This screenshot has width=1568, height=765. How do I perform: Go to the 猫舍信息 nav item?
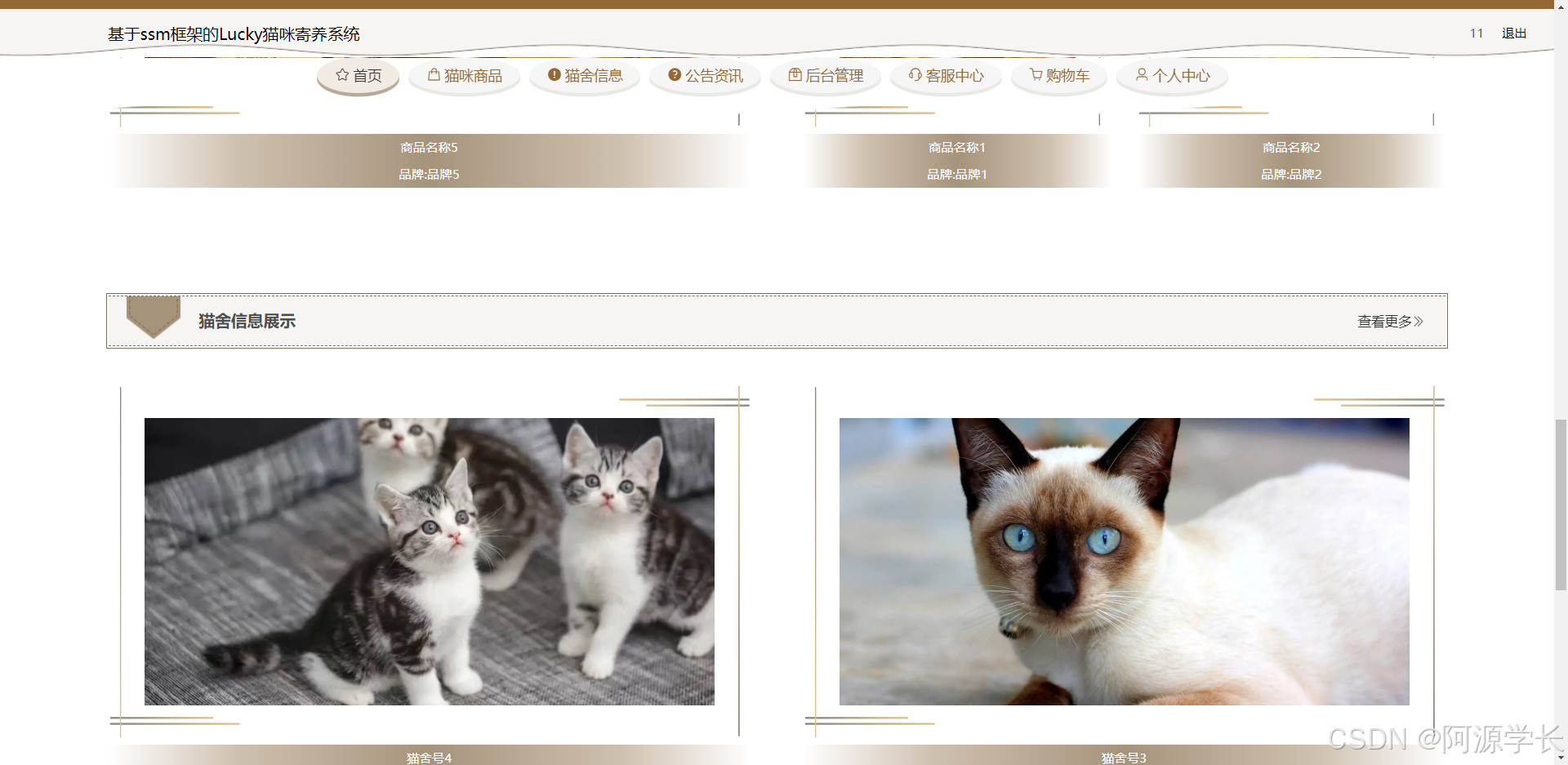(585, 76)
